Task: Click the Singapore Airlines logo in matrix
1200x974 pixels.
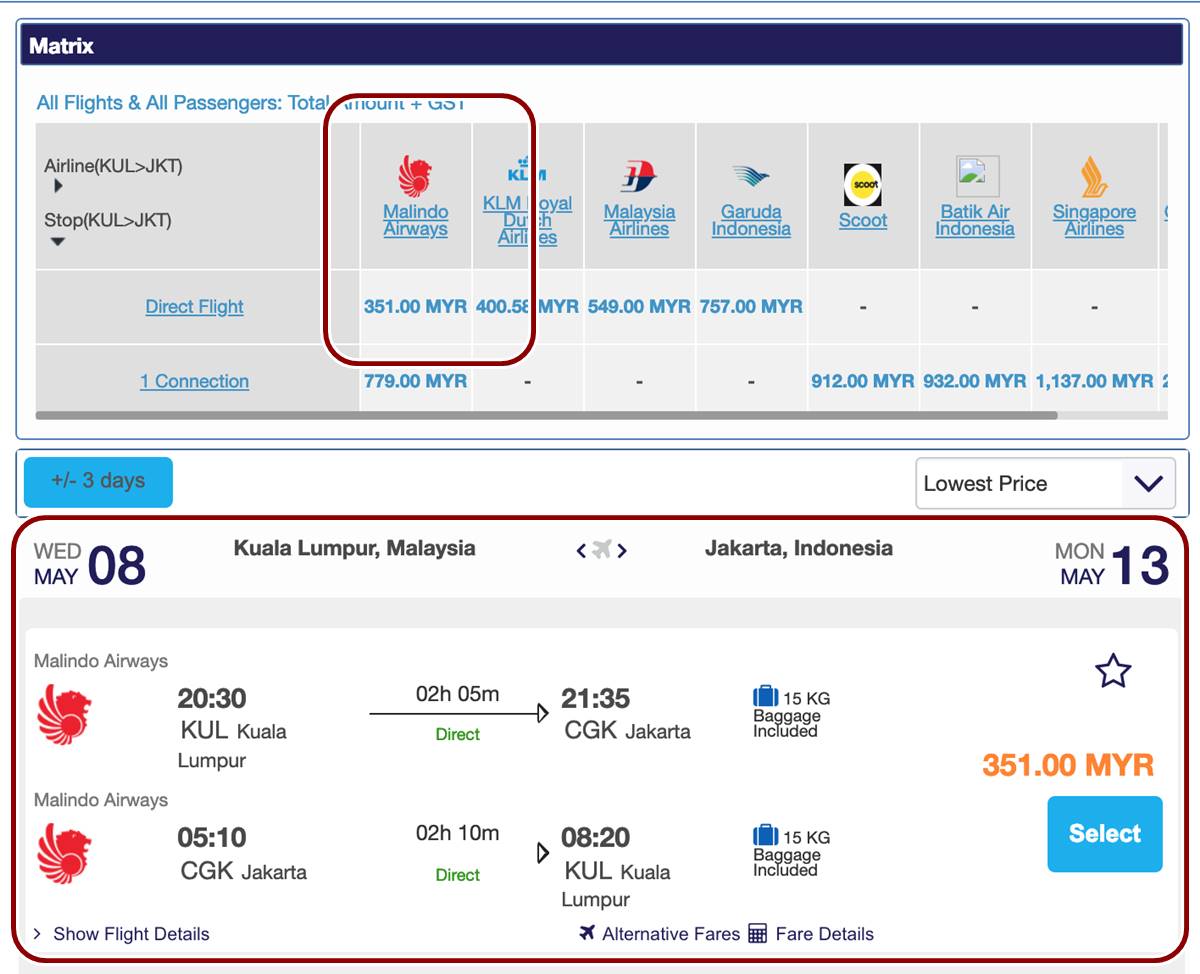Action: point(1094,178)
